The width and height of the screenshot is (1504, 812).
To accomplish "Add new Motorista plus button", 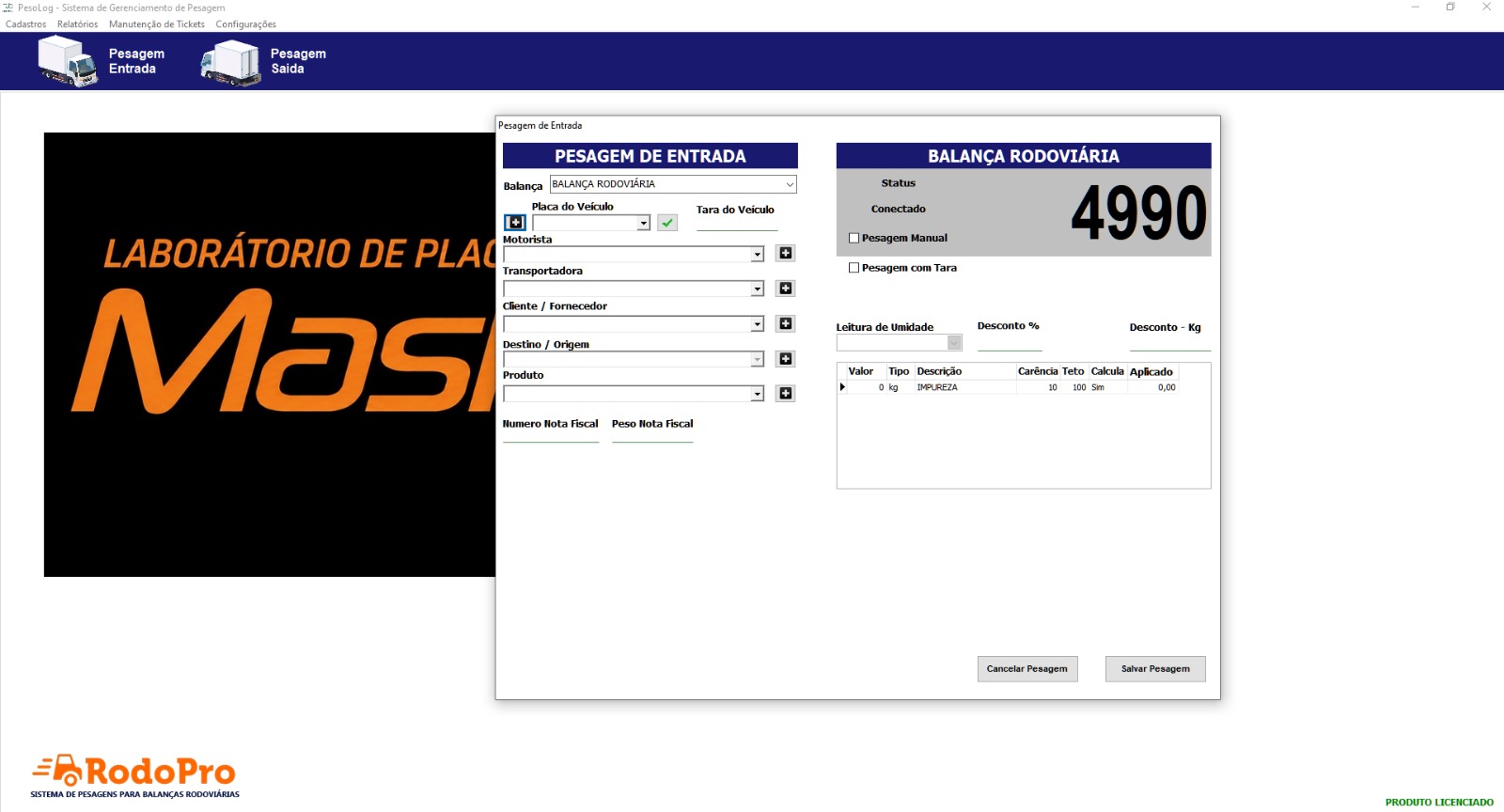I will pos(786,253).
